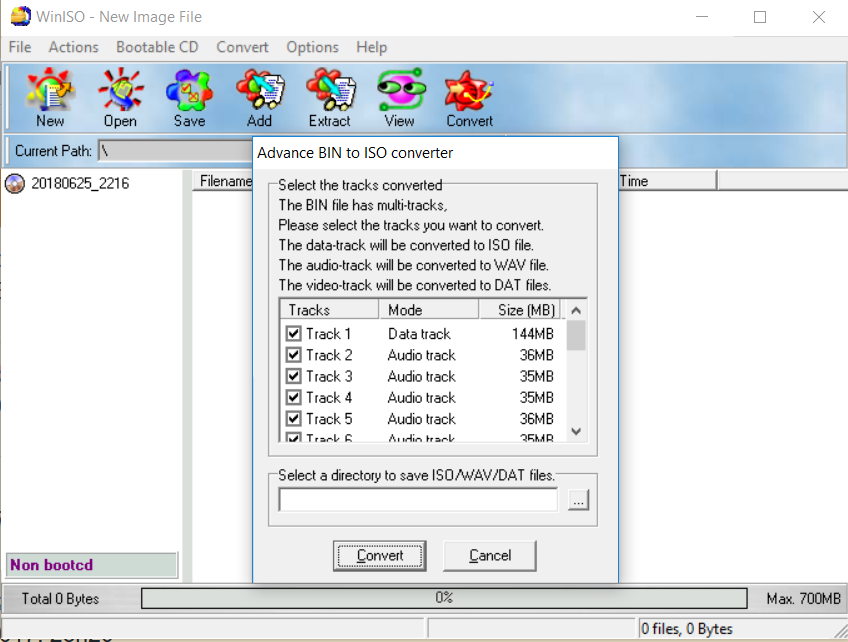Minimize the WinISO window

702,17
